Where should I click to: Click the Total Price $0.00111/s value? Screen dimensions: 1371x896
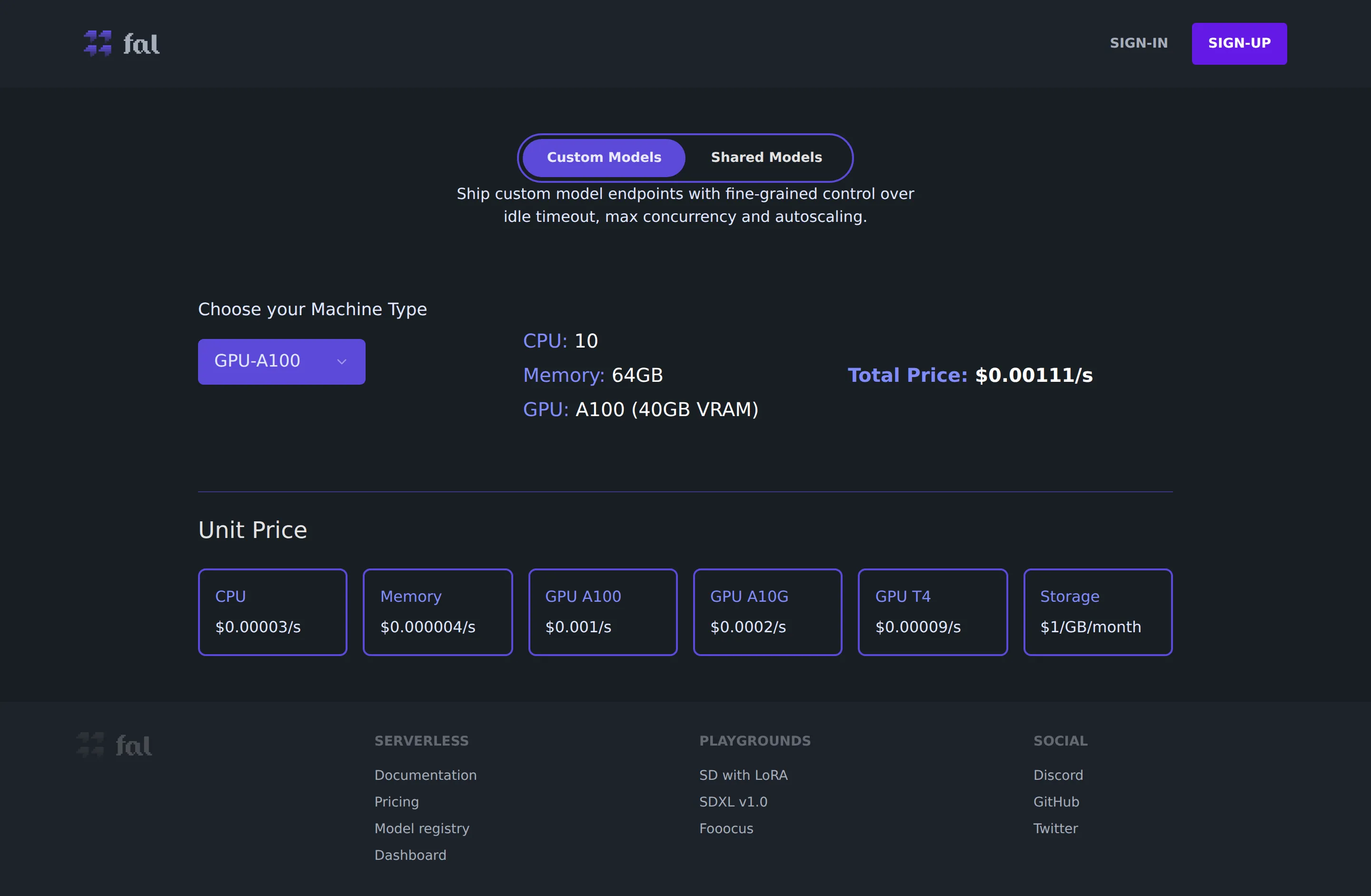tap(970, 375)
